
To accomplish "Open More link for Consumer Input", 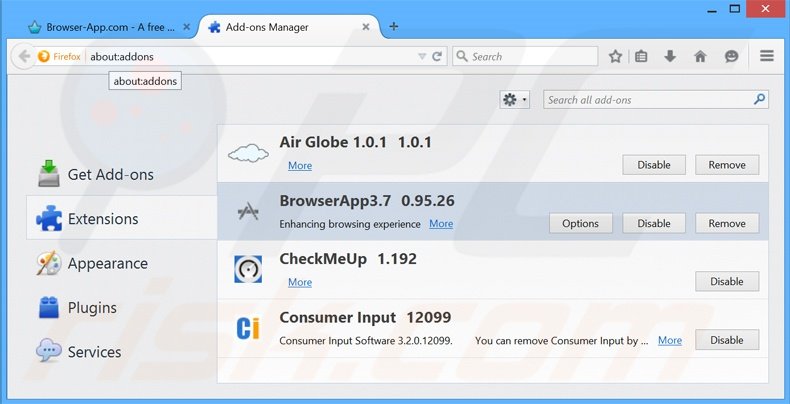I will (x=670, y=341).
